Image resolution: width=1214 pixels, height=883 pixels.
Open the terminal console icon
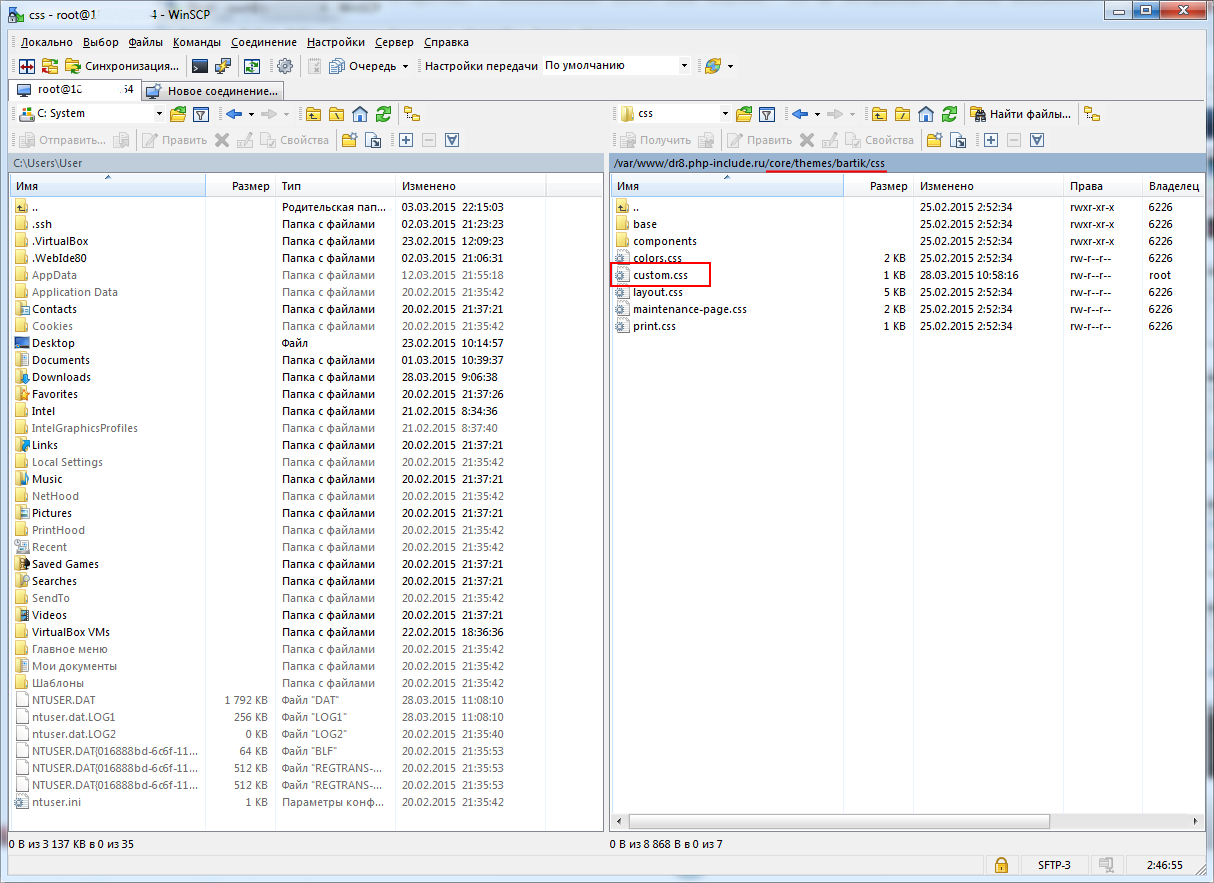coord(201,66)
